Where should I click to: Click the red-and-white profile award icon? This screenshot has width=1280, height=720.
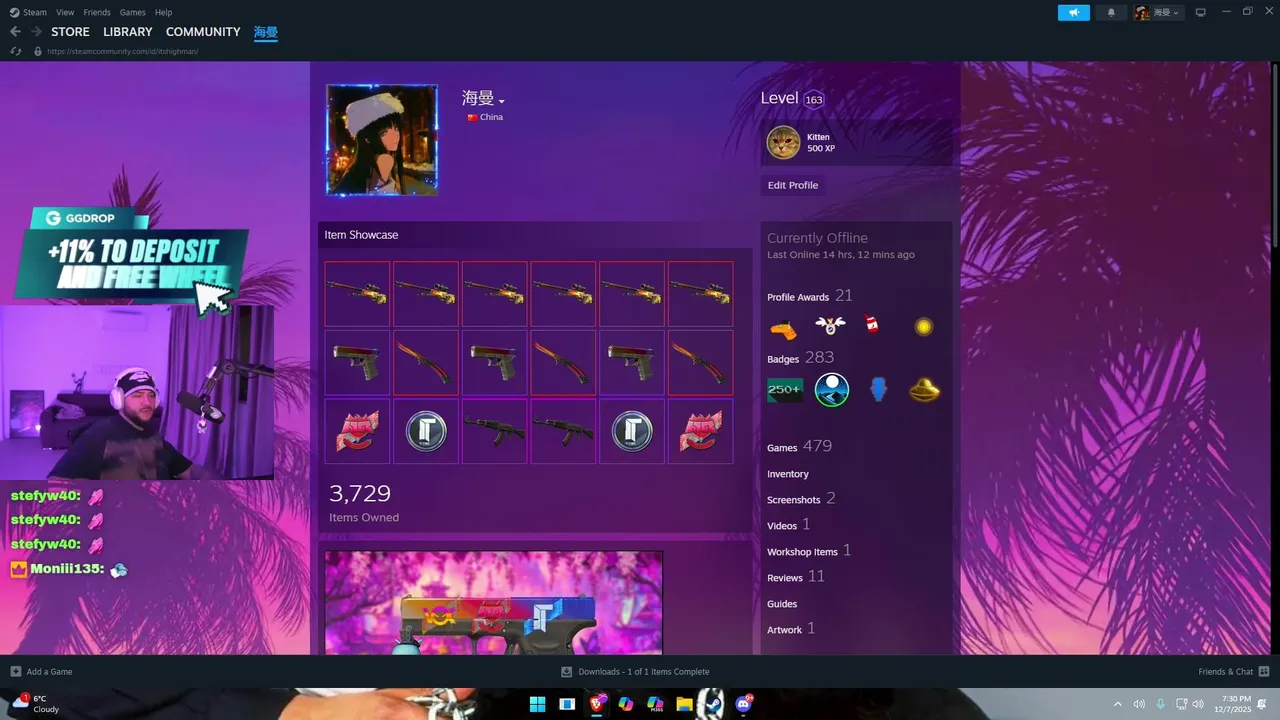tap(872, 326)
